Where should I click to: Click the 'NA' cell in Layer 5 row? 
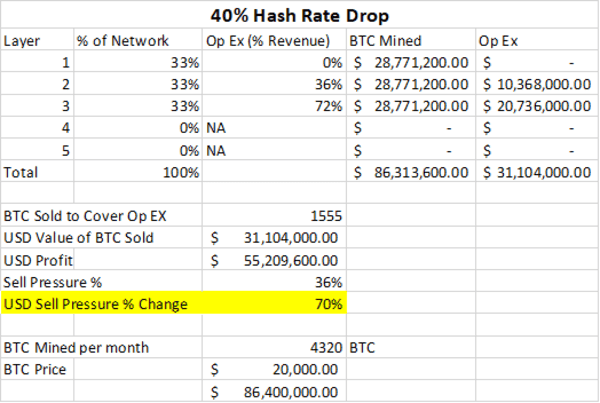[x=274, y=150]
